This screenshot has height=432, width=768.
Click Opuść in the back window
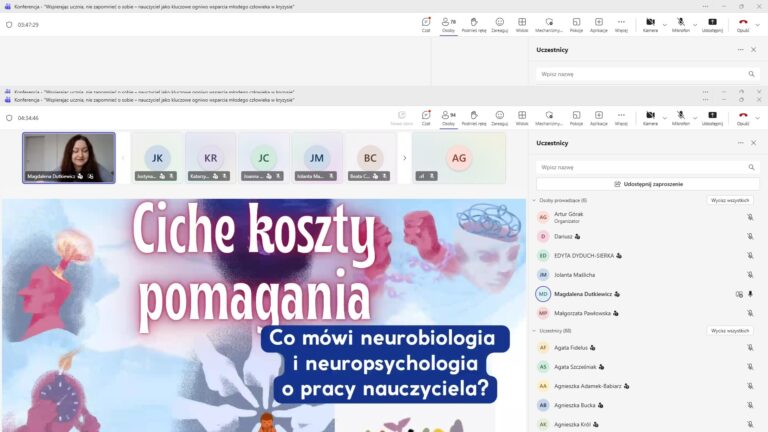click(x=743, y=24)
